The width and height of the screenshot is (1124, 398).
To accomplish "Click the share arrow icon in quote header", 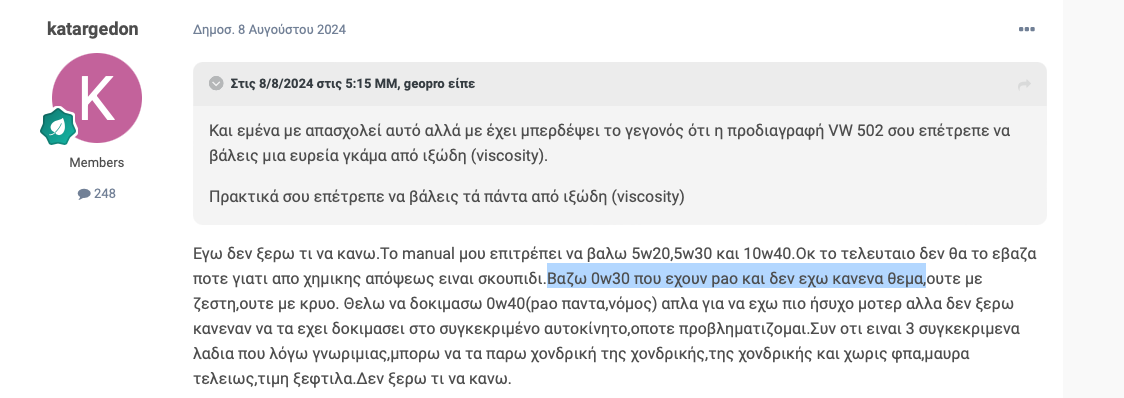I will pos(1024,85).
